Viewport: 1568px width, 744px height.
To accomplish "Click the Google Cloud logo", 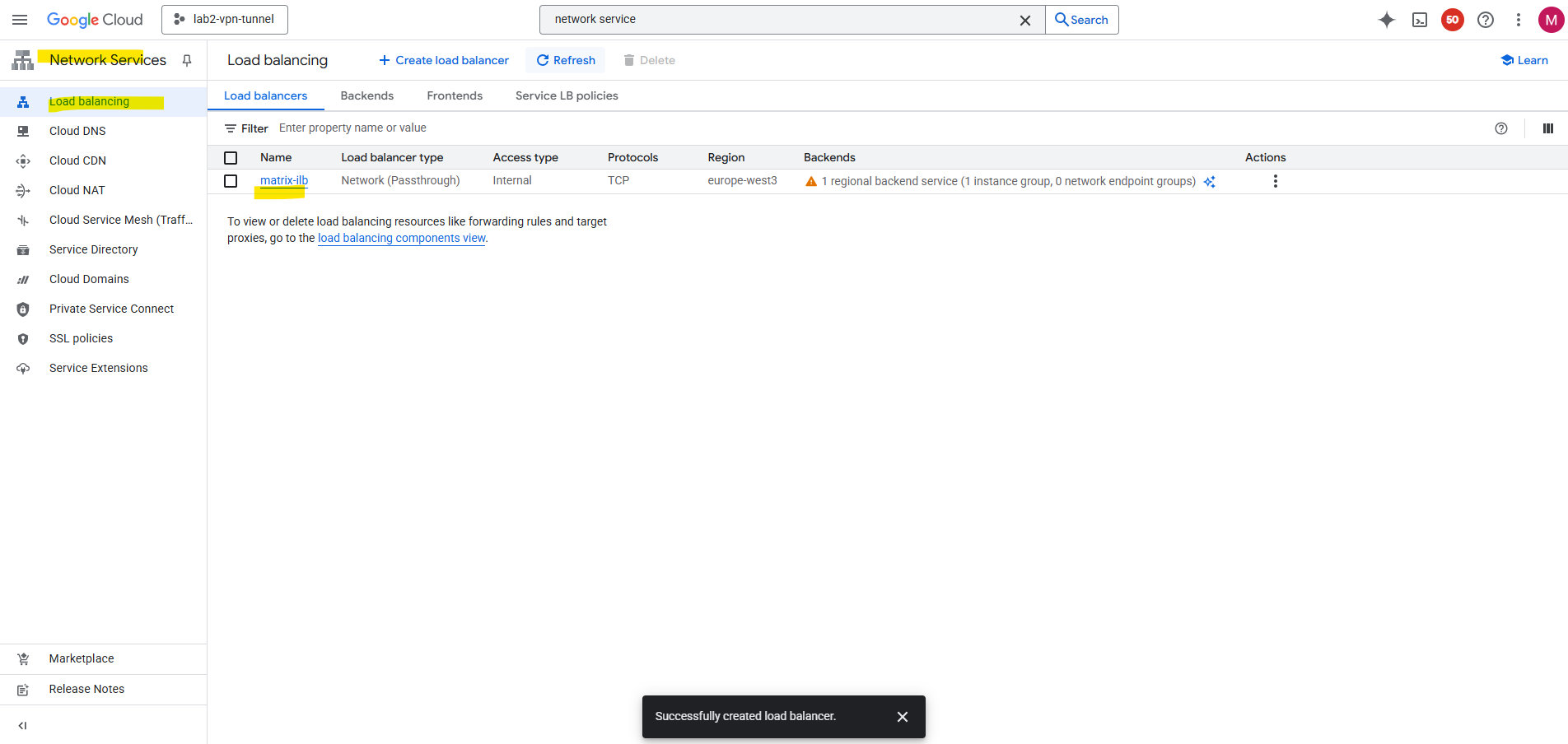I will coord(95,20).
